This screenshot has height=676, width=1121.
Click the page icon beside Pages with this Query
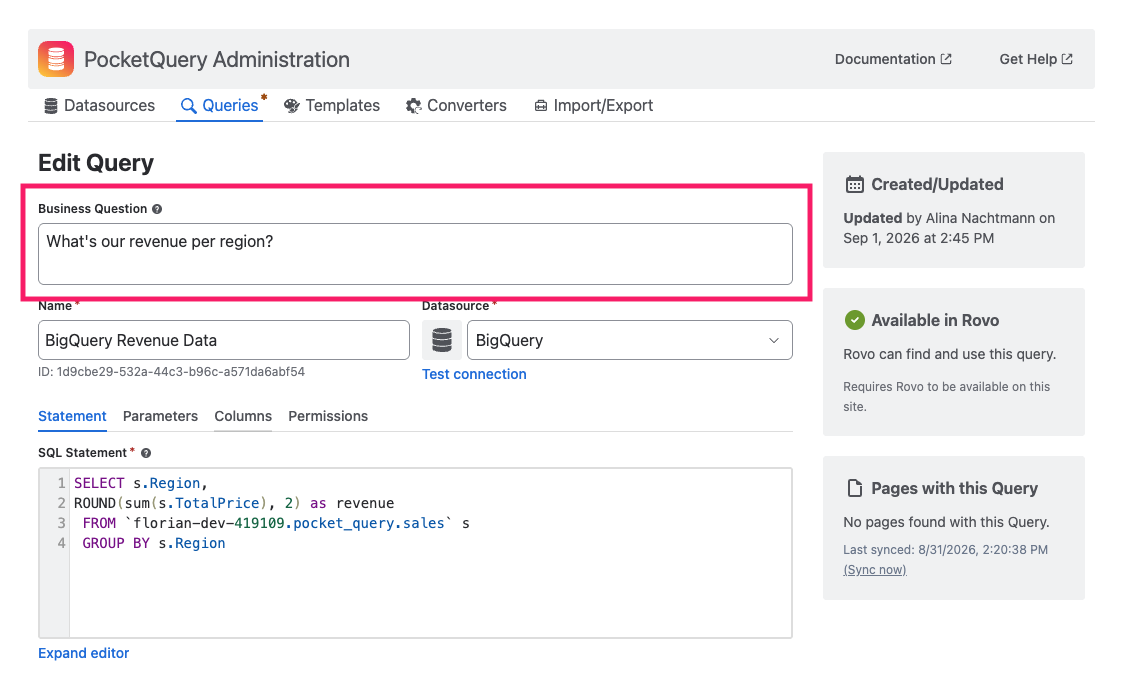(854, 488)
